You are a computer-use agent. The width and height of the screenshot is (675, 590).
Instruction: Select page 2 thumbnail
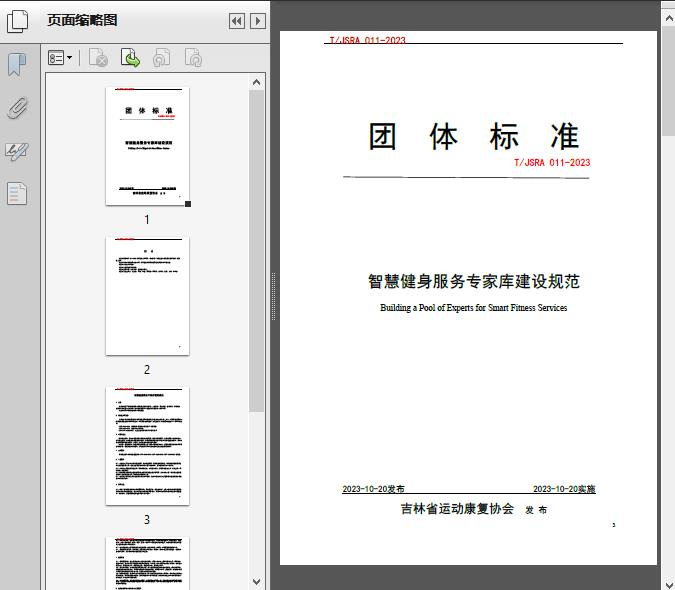point(147,296)
